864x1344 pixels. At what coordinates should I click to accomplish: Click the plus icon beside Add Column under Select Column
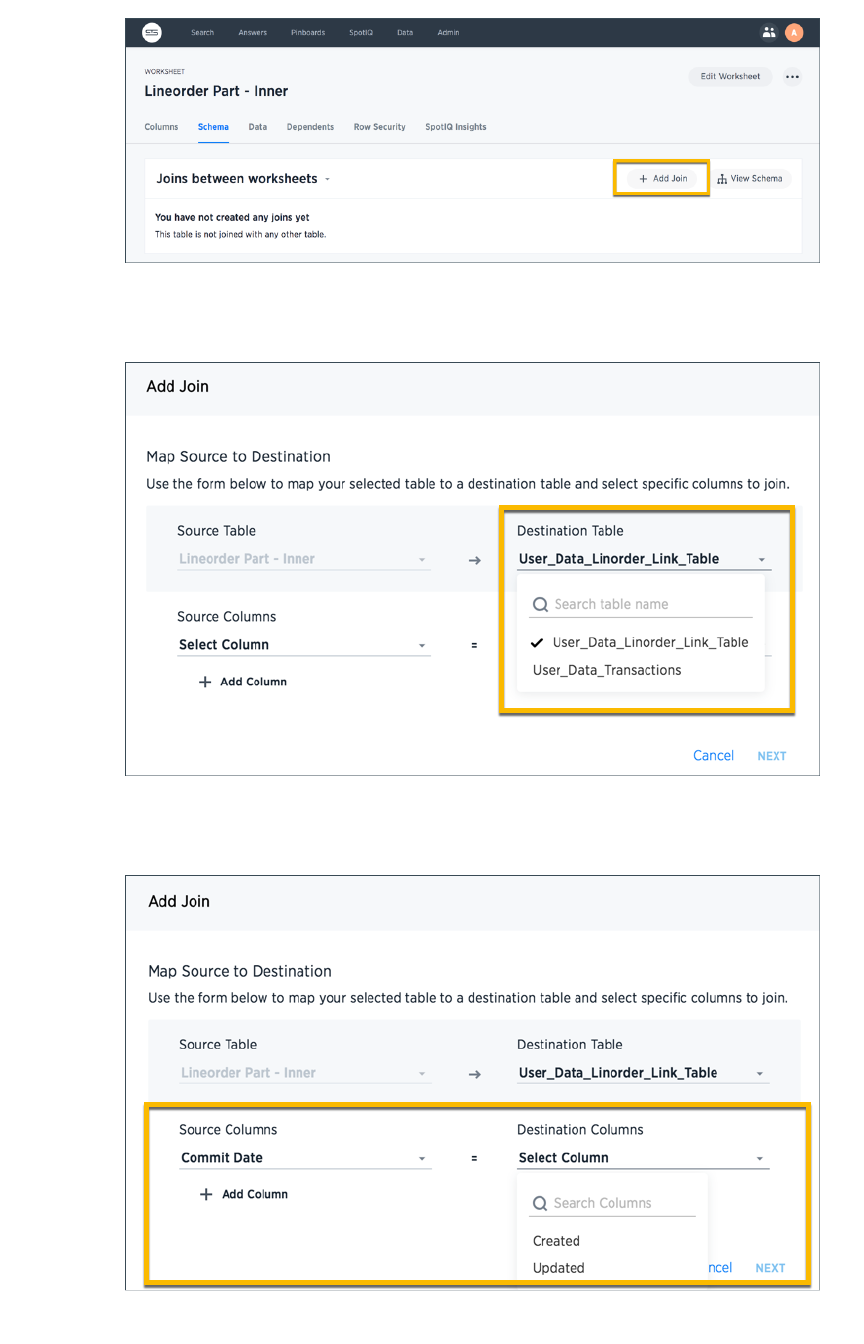coord(205,682)
